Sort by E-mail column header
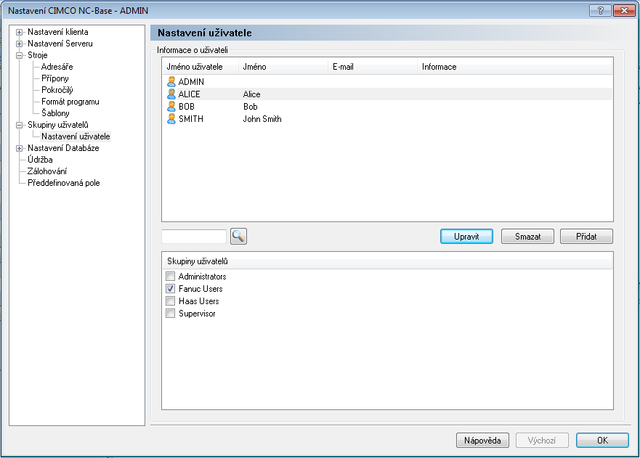Viewport: 640px width, 458px height. pos(373,67)
